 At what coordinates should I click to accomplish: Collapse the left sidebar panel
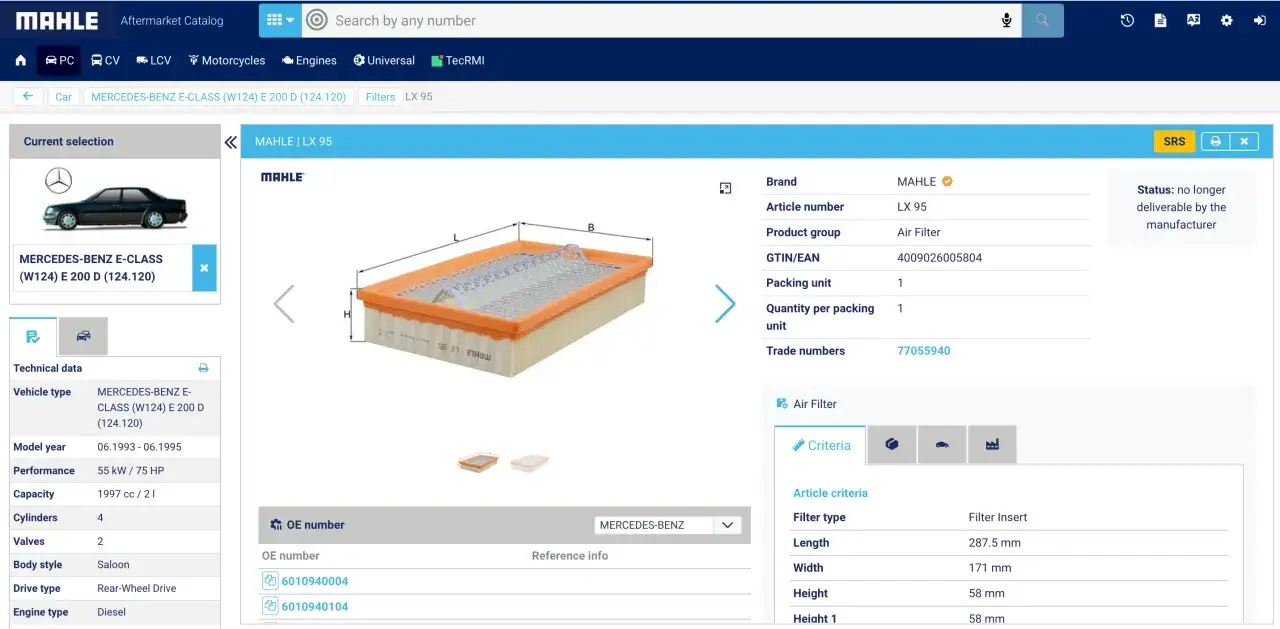(231, 142)
